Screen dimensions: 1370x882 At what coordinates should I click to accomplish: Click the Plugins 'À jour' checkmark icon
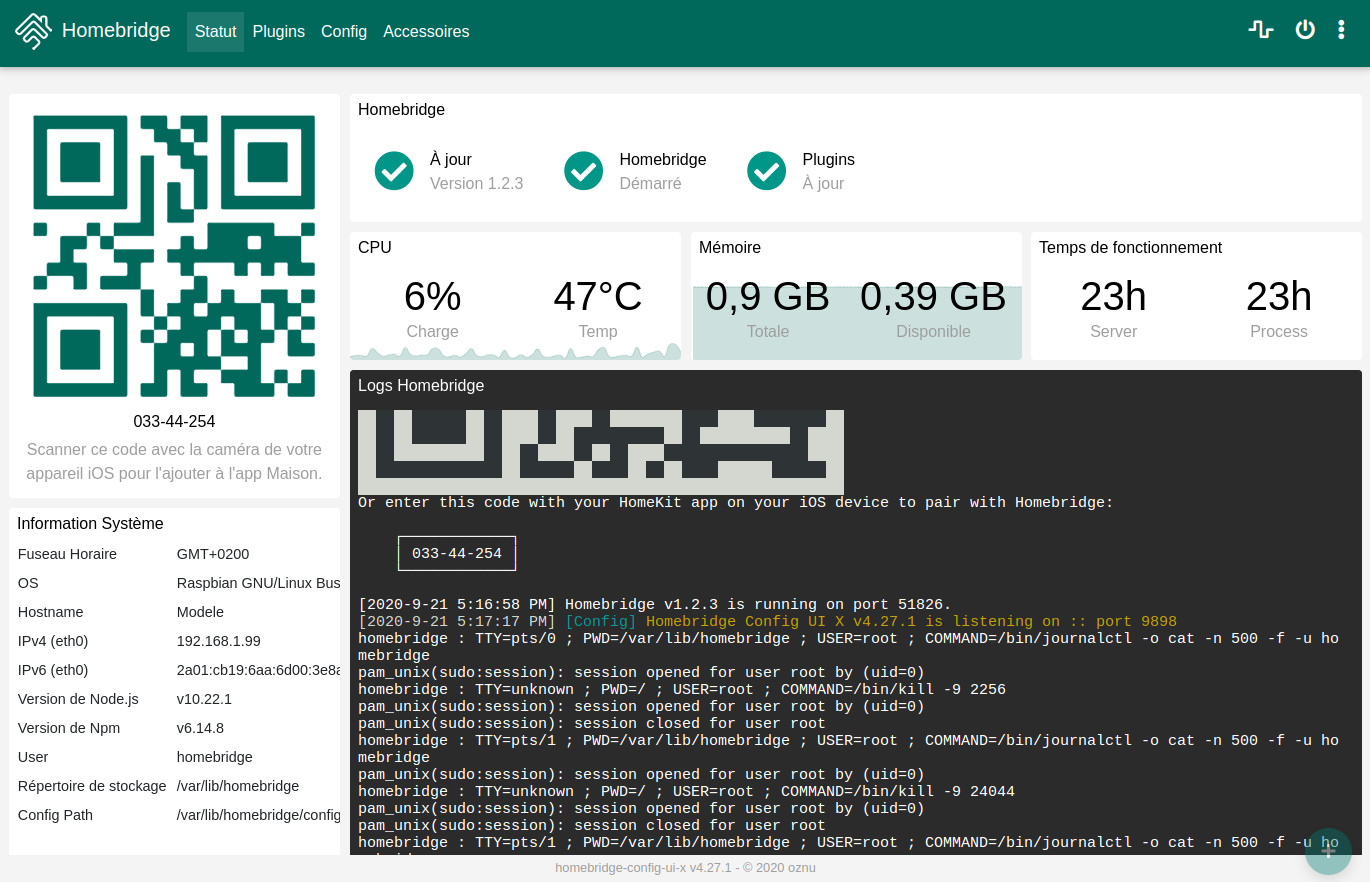click(767, 171)
